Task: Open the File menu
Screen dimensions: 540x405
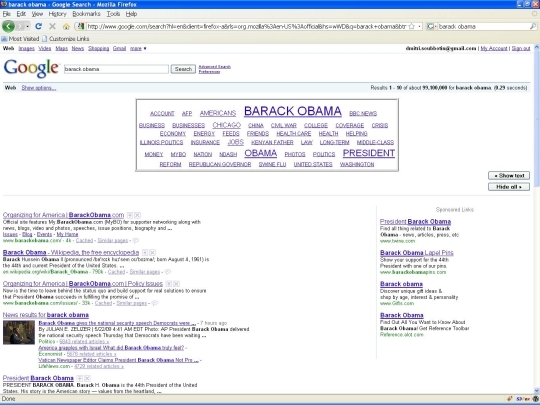Action: click(x=7, y=14)
